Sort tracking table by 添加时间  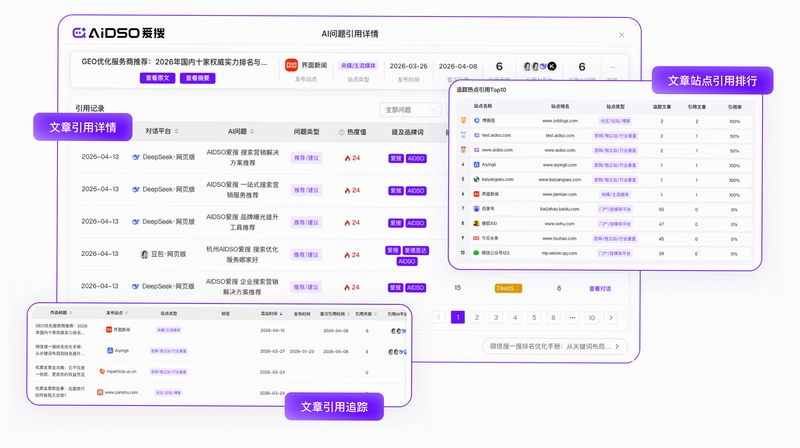281,314
